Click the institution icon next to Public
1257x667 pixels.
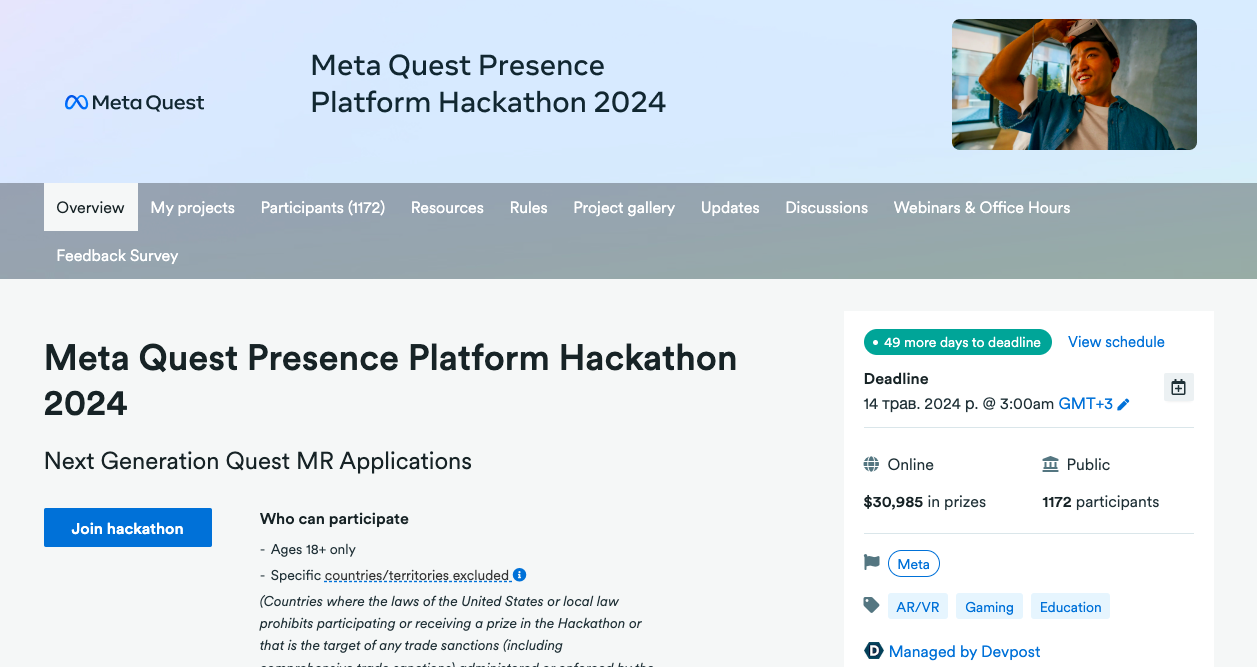(1050, 464)
